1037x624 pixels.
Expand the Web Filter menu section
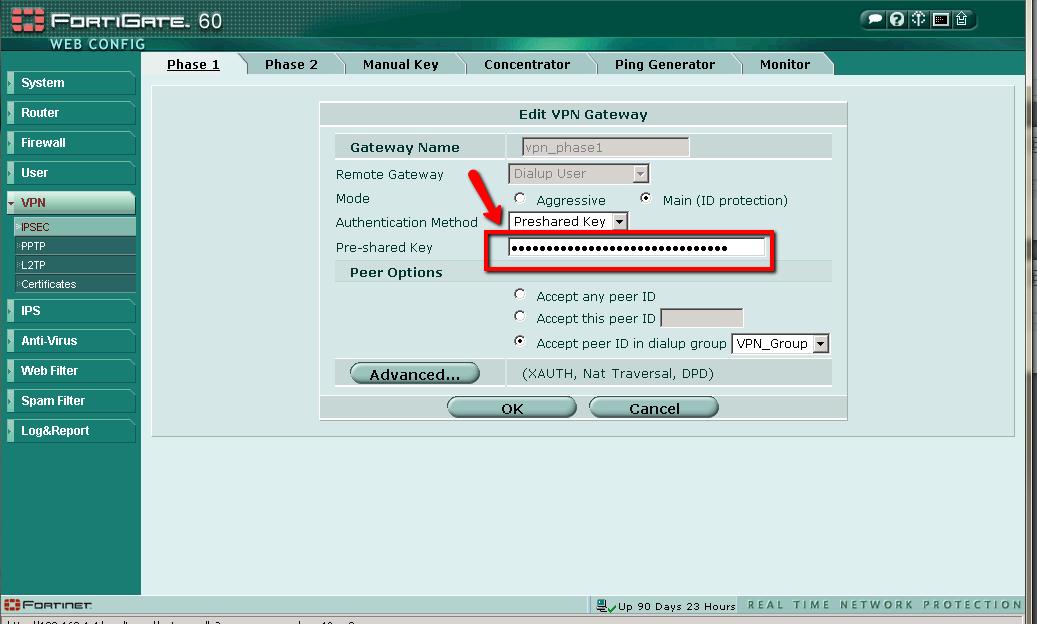click(71, 371)
